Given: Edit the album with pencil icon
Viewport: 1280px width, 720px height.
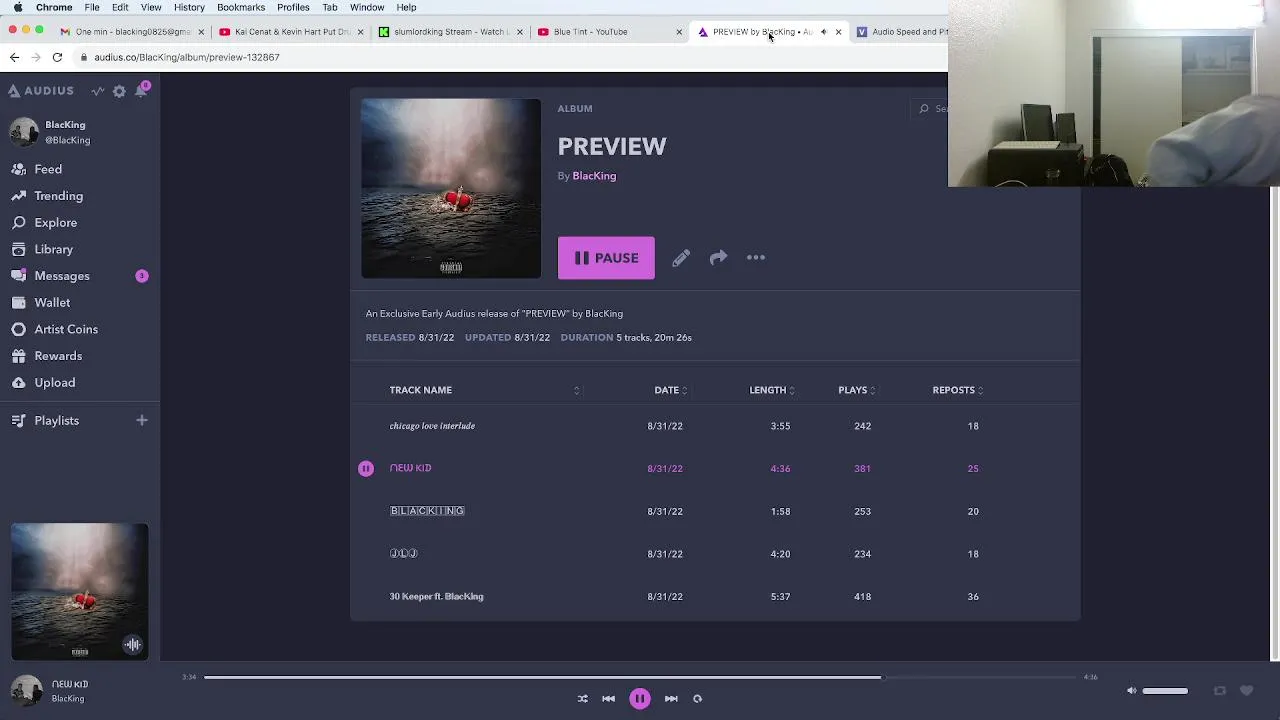Looking at the screenshot, I should click(681, 258).
